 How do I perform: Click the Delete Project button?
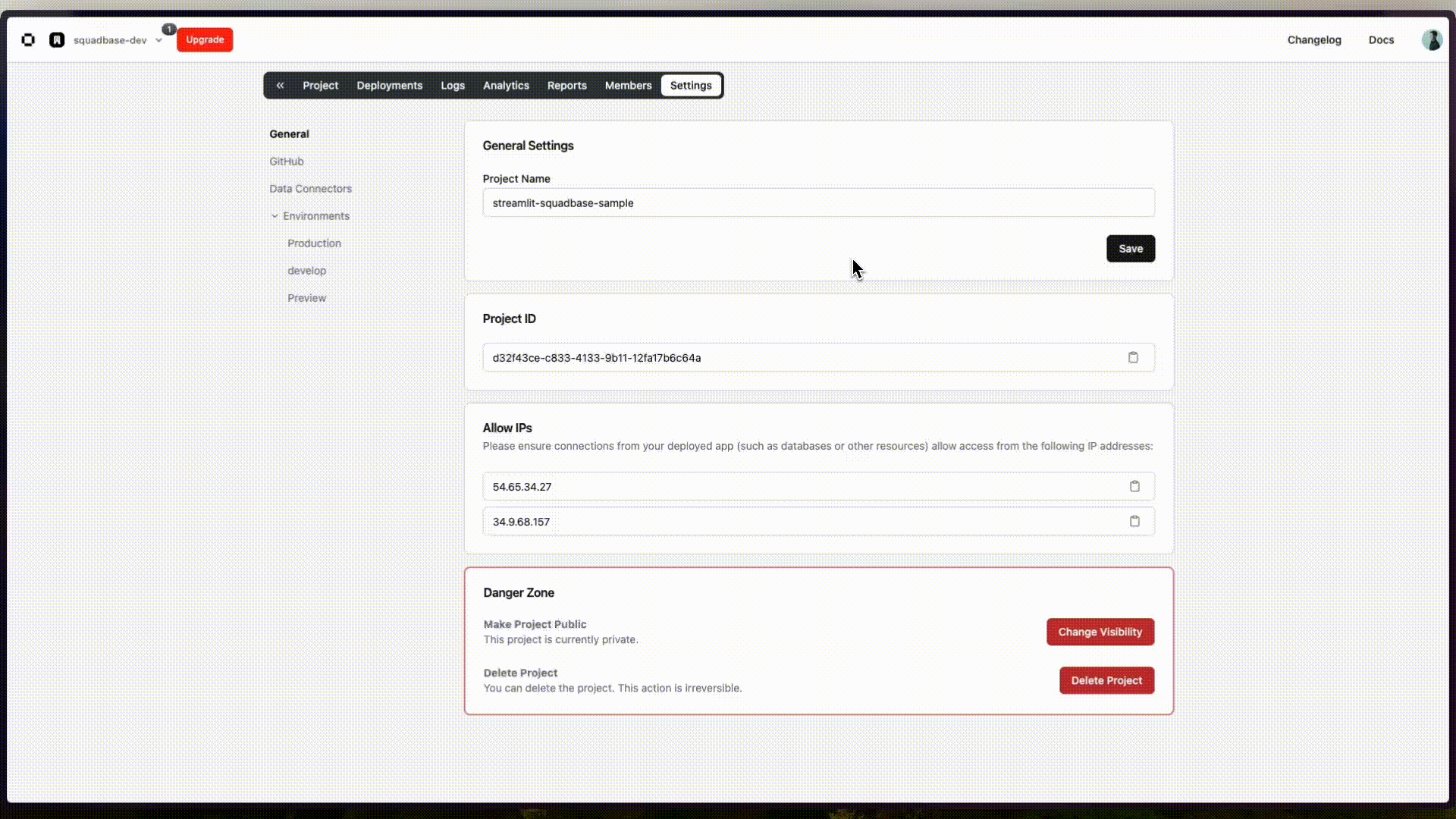(1106, 680)
